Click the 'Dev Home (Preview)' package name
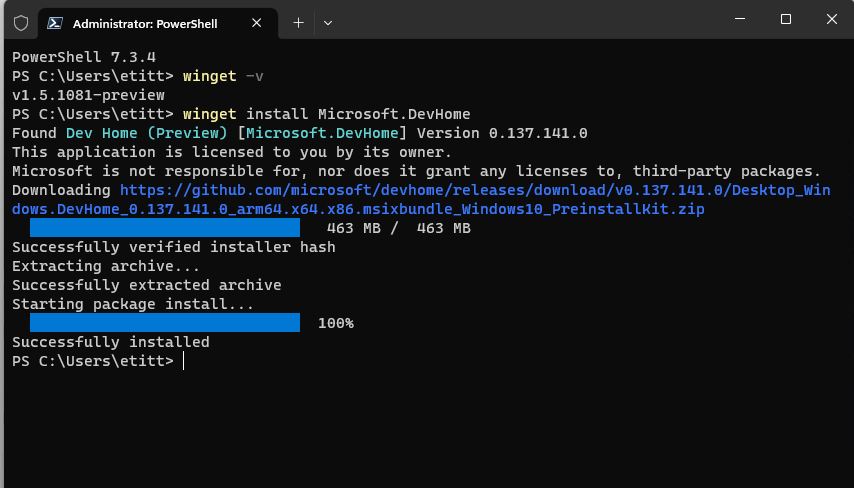 pos(147,133)
